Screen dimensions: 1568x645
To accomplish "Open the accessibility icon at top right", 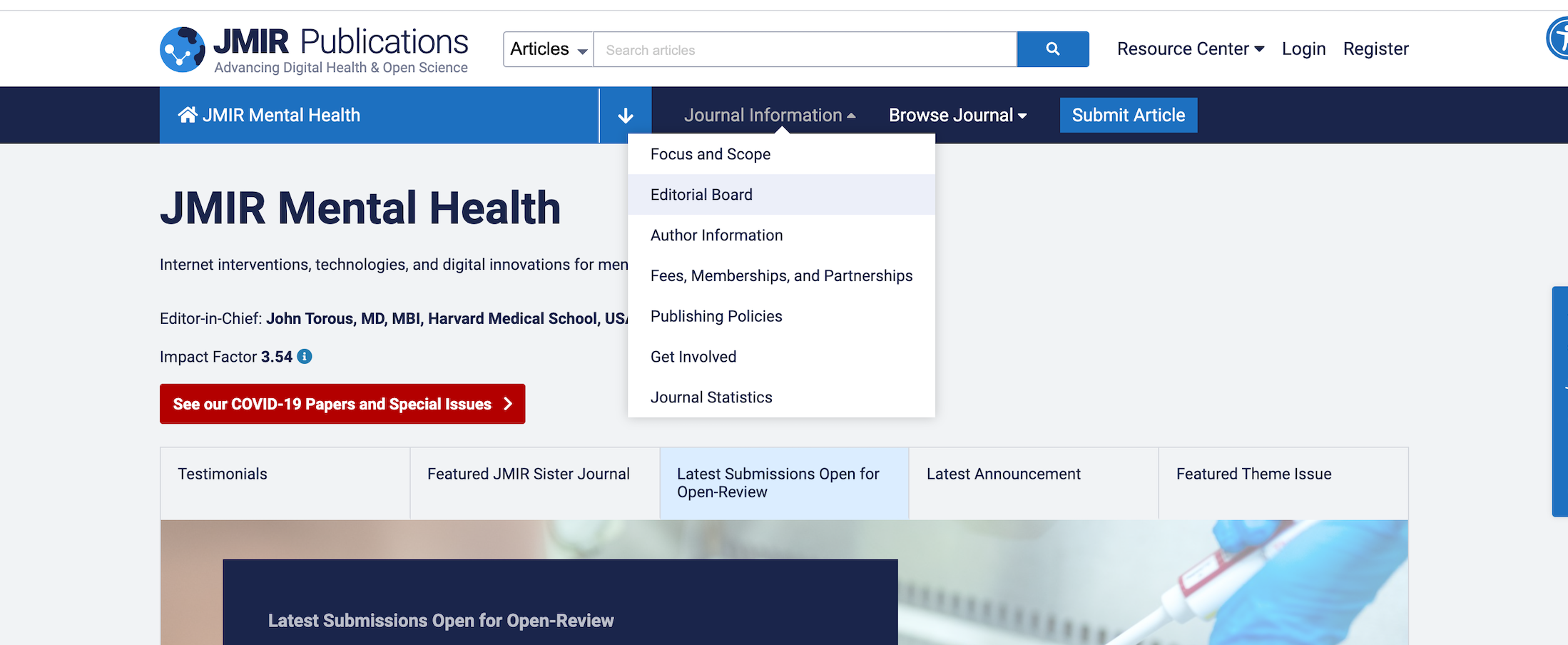I will point(1559,39).
